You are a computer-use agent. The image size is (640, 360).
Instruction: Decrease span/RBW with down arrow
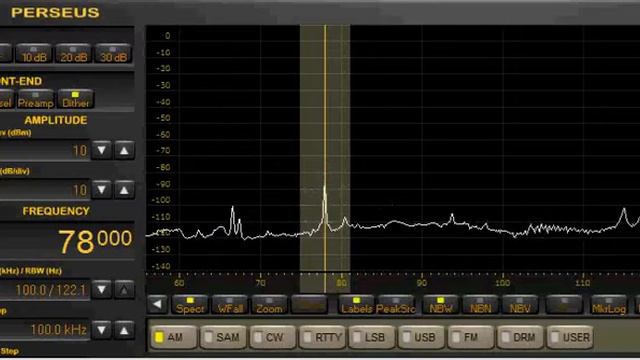pyautogui.click(x=102, y=290)
